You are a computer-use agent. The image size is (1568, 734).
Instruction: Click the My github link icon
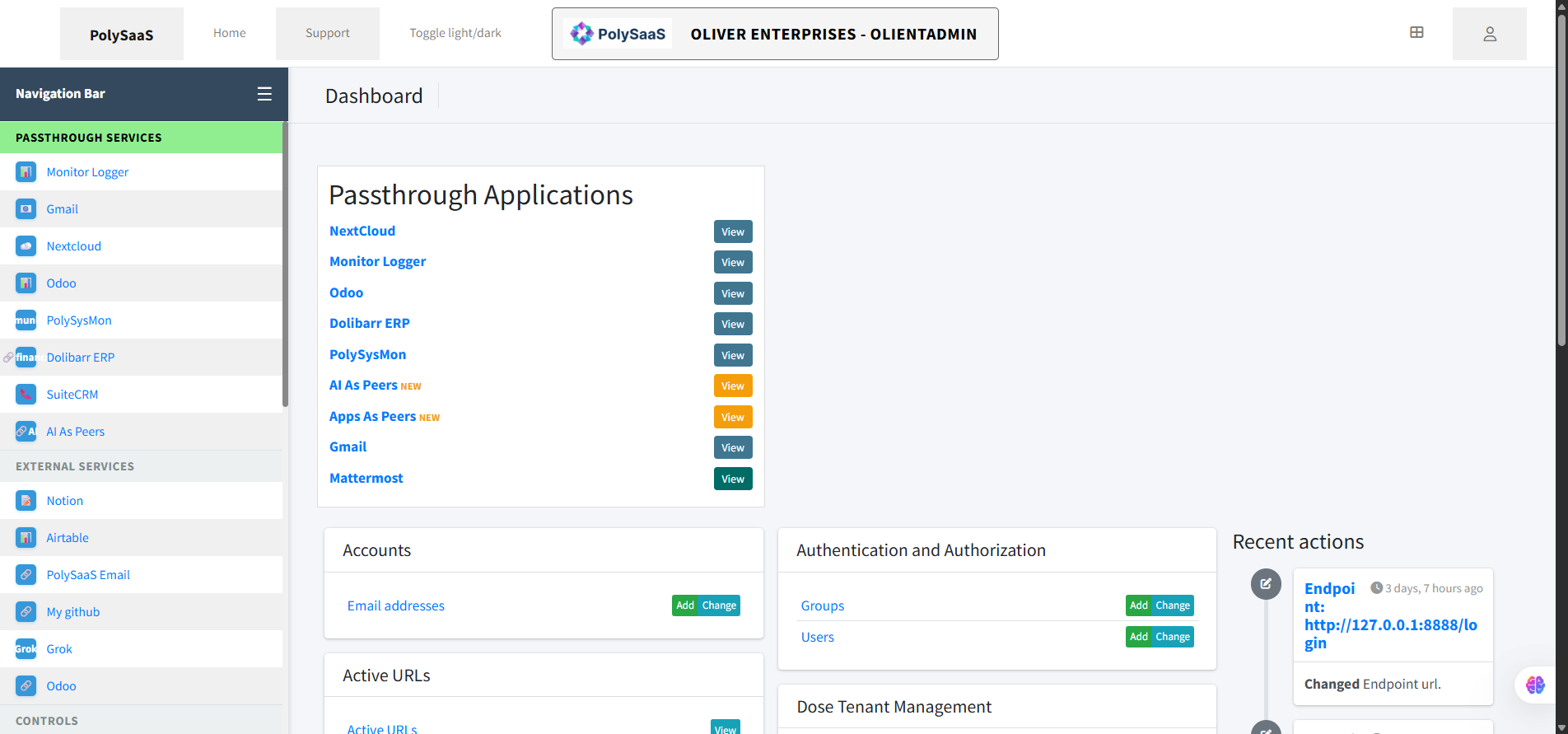26,612
